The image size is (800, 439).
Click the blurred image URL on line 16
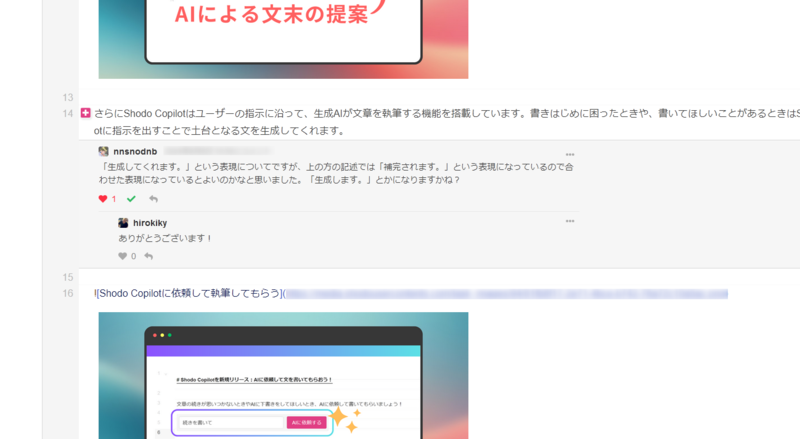tap(507, 294)
